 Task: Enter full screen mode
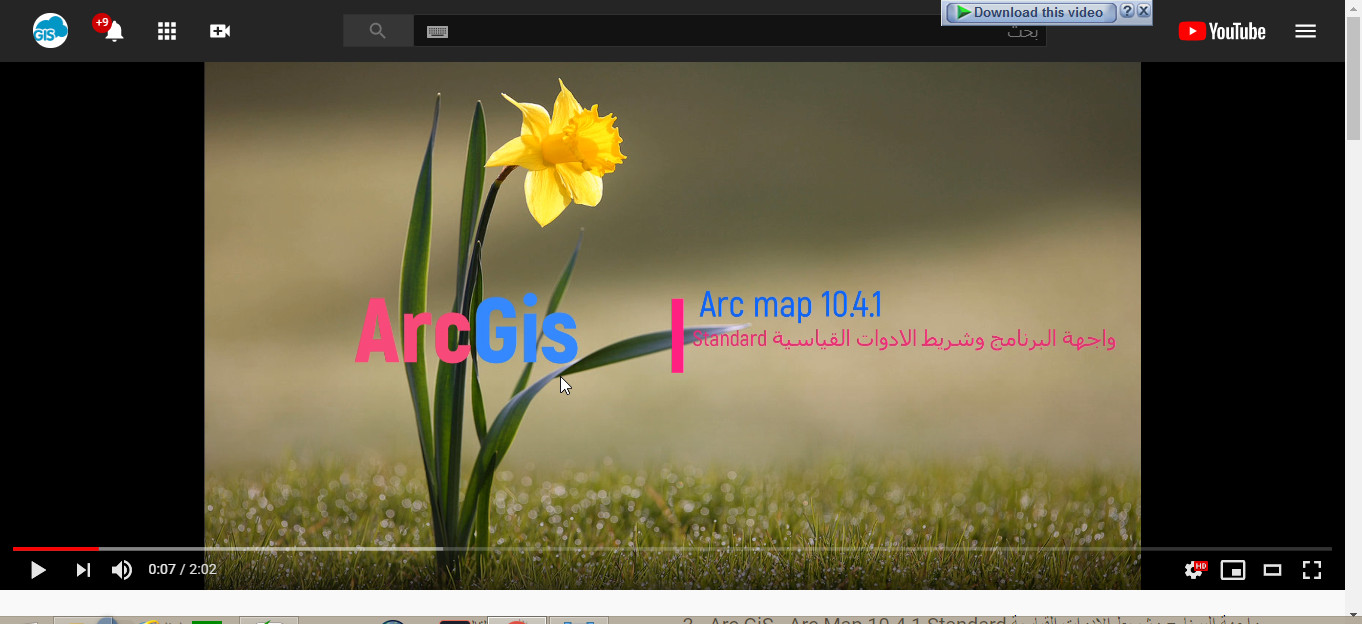tap(1312, 570)
